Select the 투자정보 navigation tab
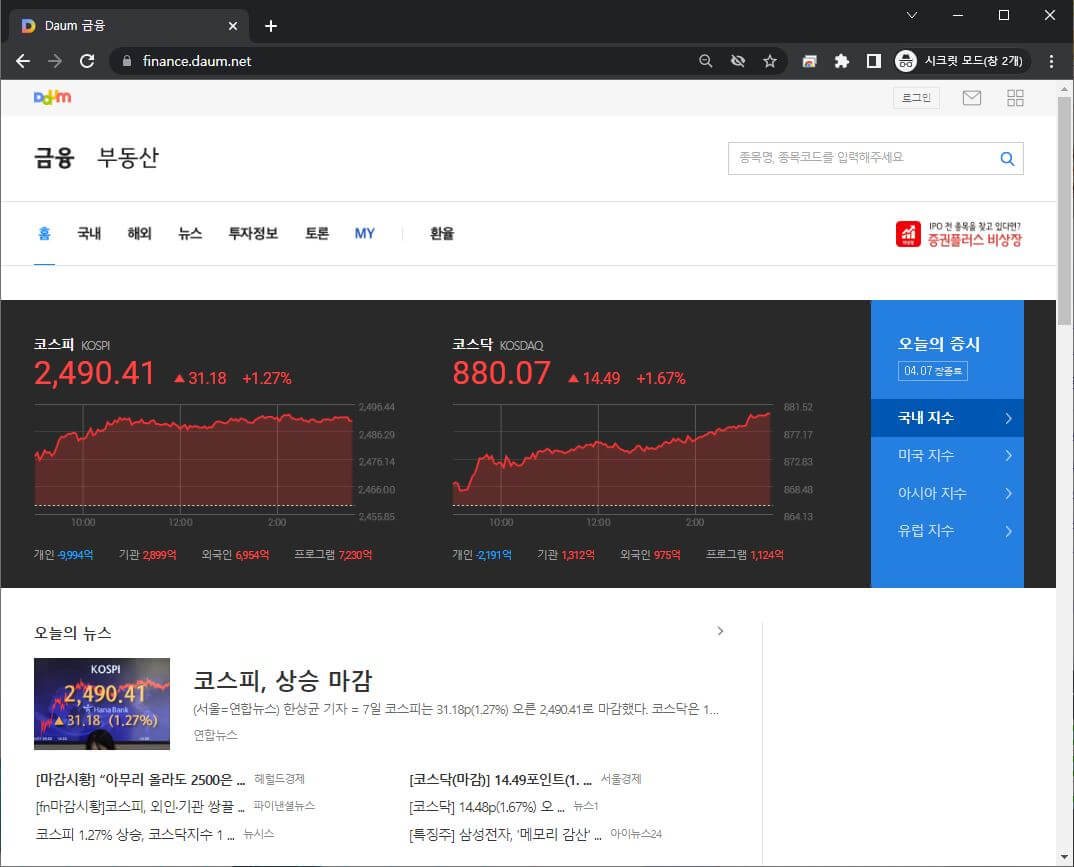Image resolution: width=1074 pixels, height=867 pixels. pos(253,234)
